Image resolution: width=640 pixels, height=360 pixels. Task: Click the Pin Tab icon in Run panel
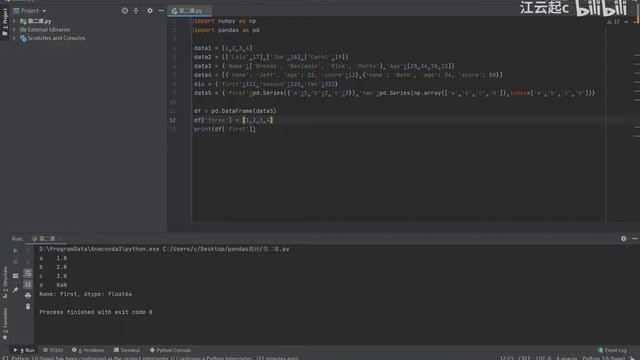[16, 290]
